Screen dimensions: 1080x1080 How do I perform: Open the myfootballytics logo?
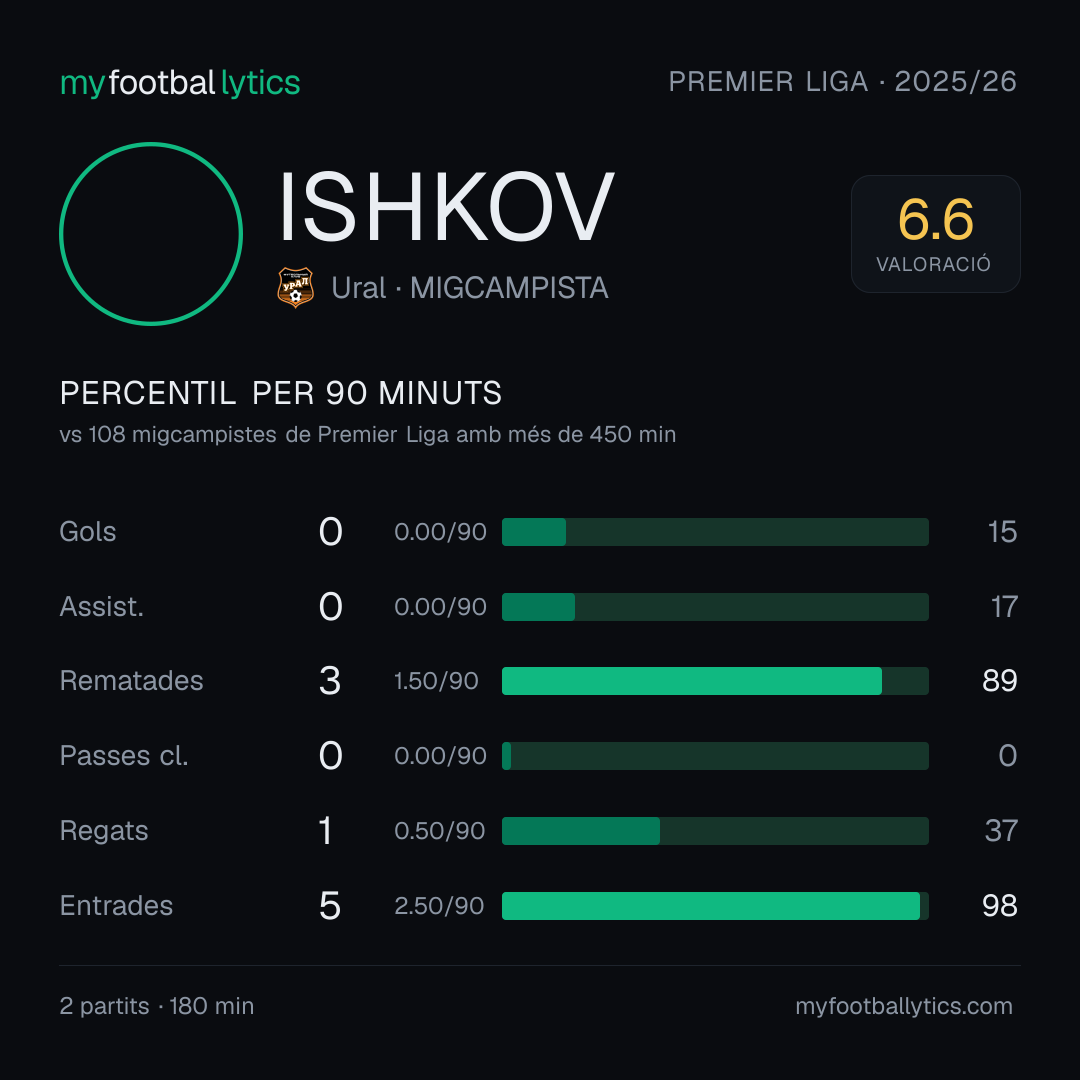(180, 83)
